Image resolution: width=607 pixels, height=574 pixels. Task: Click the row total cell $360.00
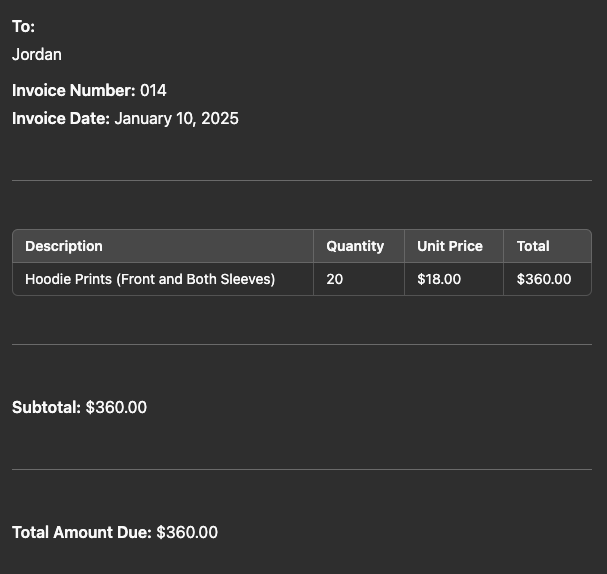point(547,279)
